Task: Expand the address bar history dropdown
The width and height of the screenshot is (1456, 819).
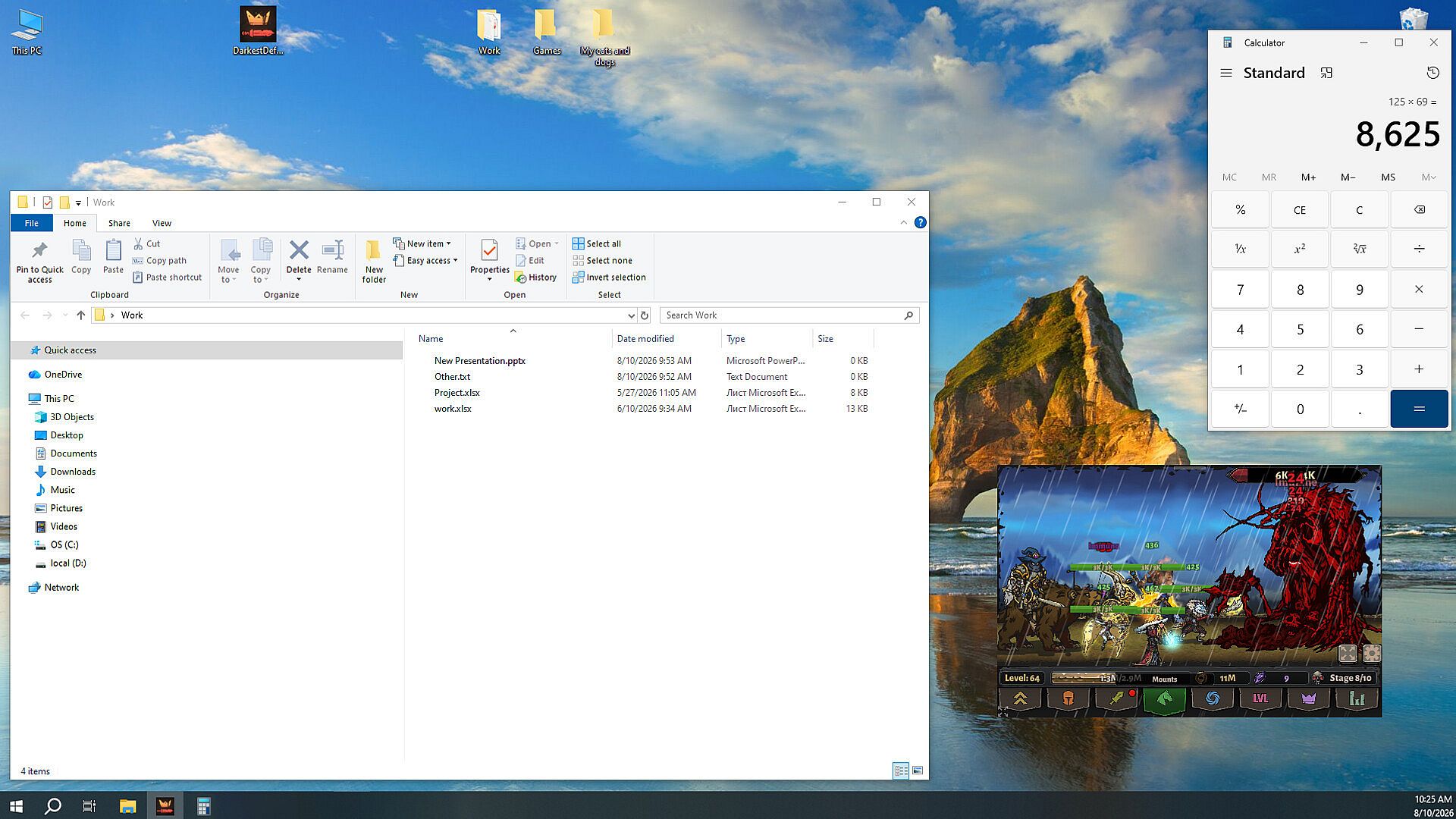Action: [630, 315]
